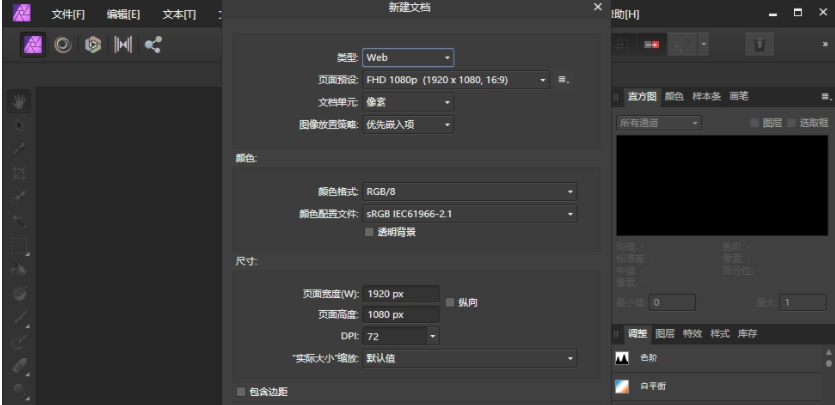The image size is (835, 405).
Task: Open the 文档单元 dropdown showing 像素
Action: tap(408, 102)
